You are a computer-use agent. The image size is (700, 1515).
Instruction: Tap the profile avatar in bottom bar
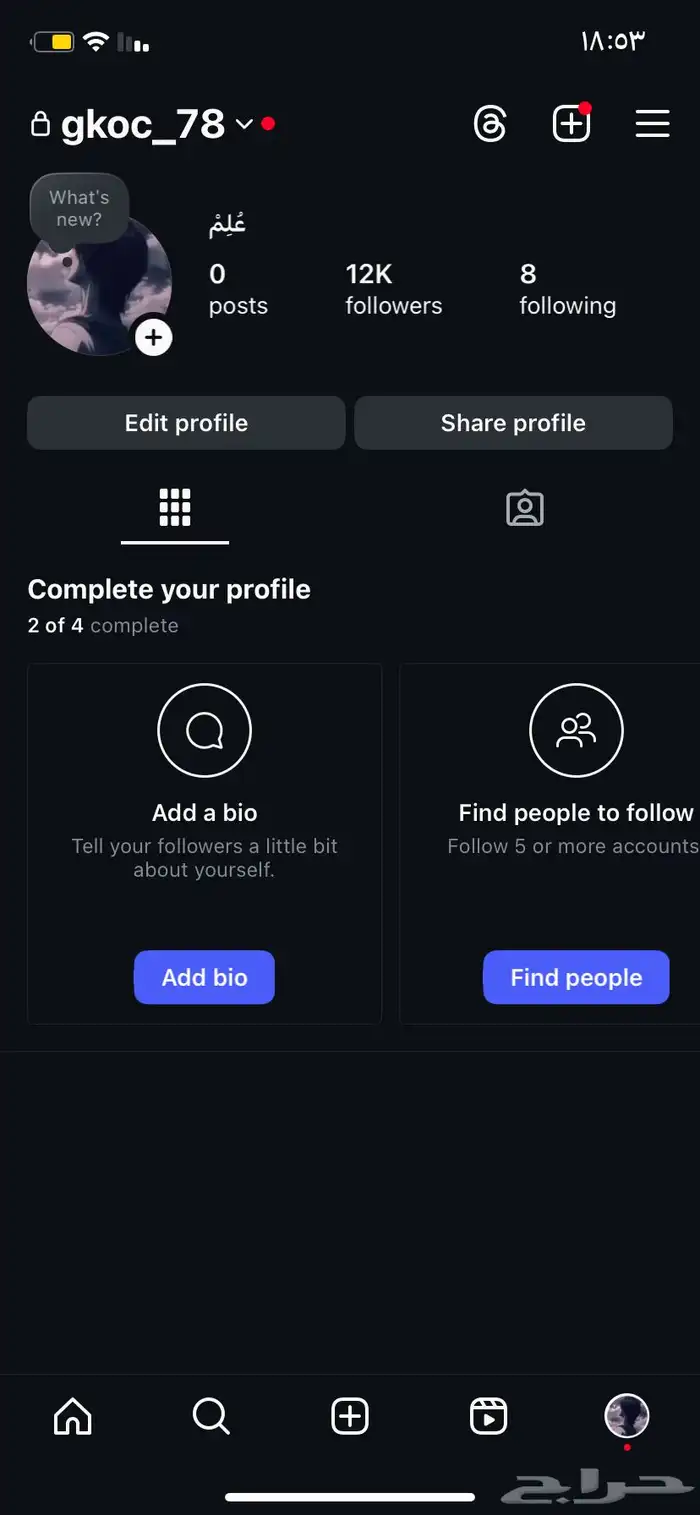coord(627,1416)
